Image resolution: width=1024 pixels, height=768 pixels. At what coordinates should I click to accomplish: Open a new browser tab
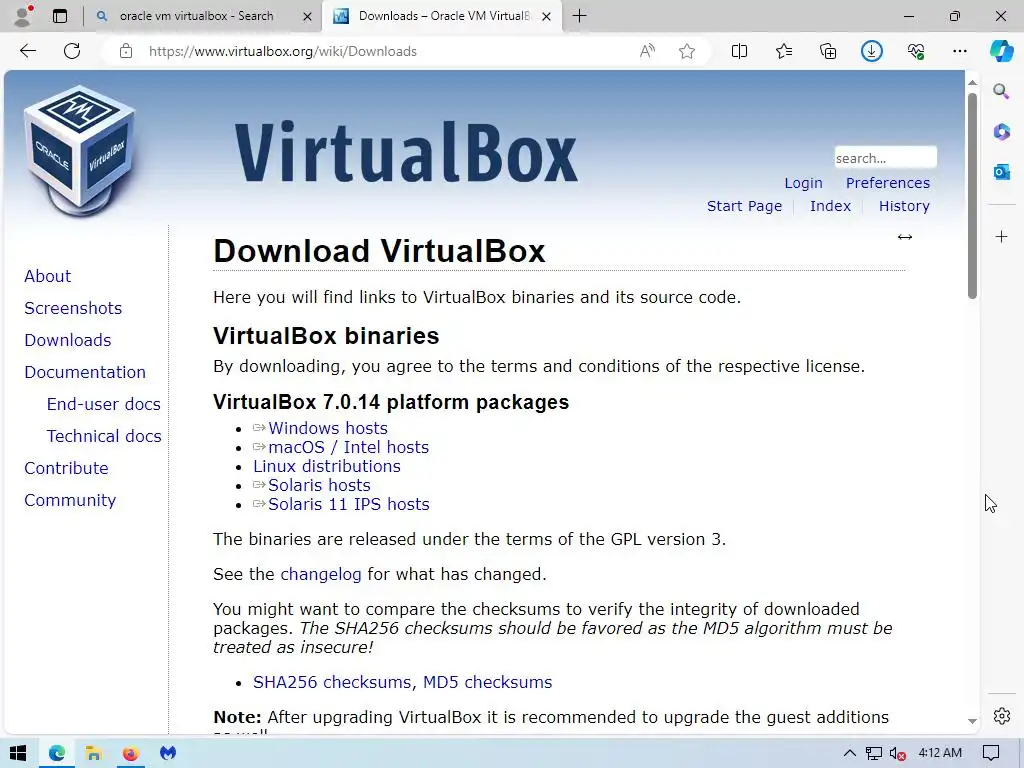(x=579, y=16)
